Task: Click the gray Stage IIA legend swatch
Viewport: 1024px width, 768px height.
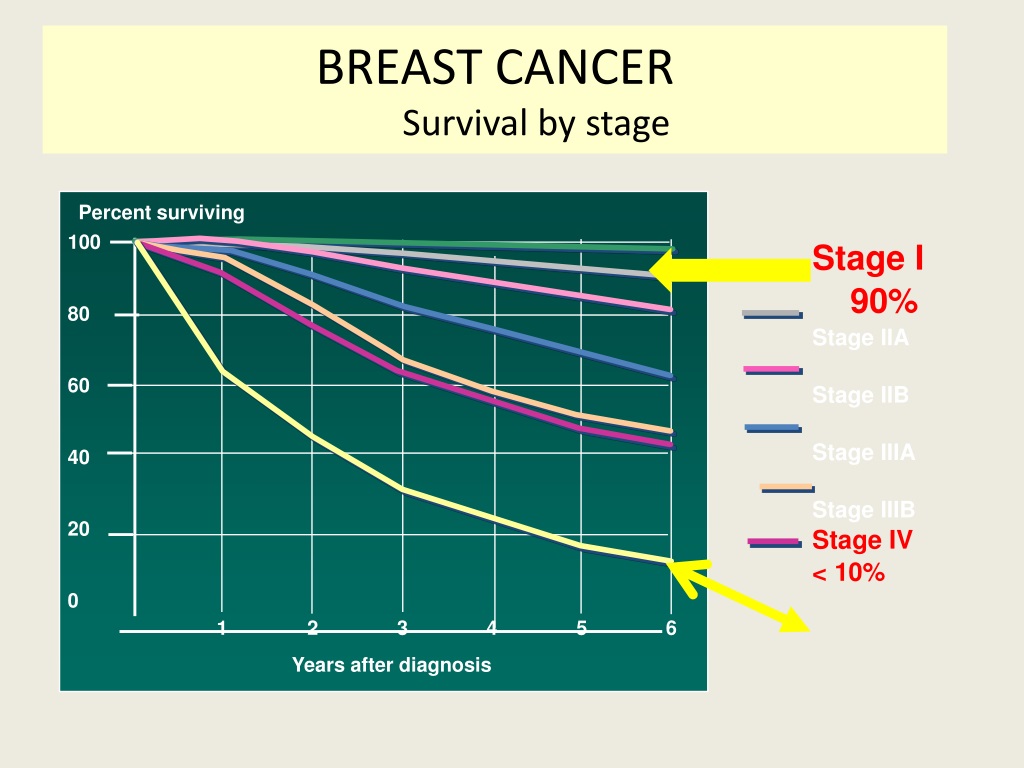Action: tap(772, 315)
